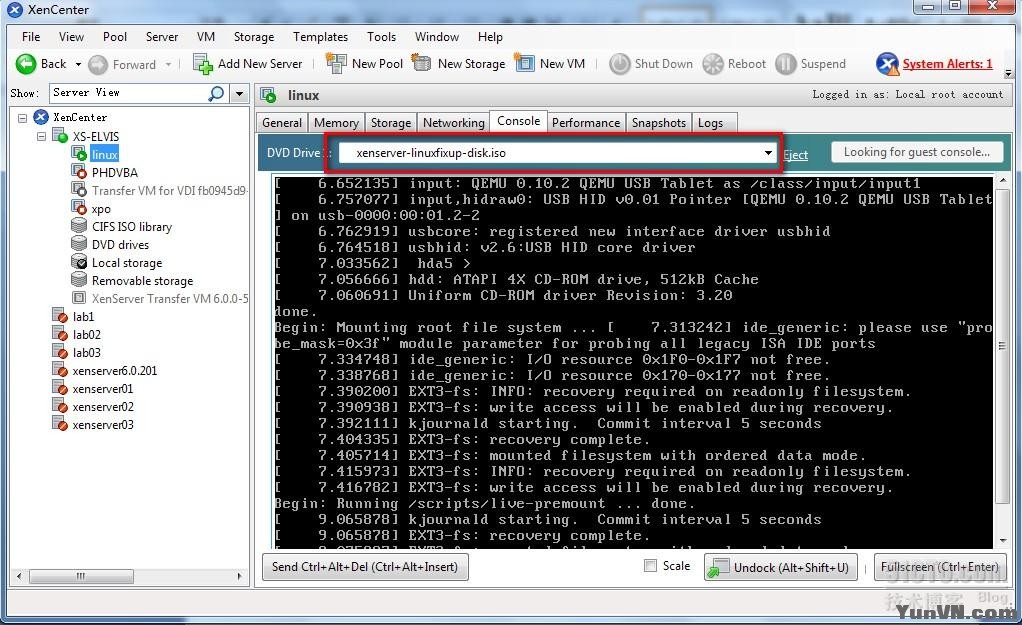Screen dimensions: 1022x625
Task: Click the console vertical scrollbar
Action: pos(1002,345)
